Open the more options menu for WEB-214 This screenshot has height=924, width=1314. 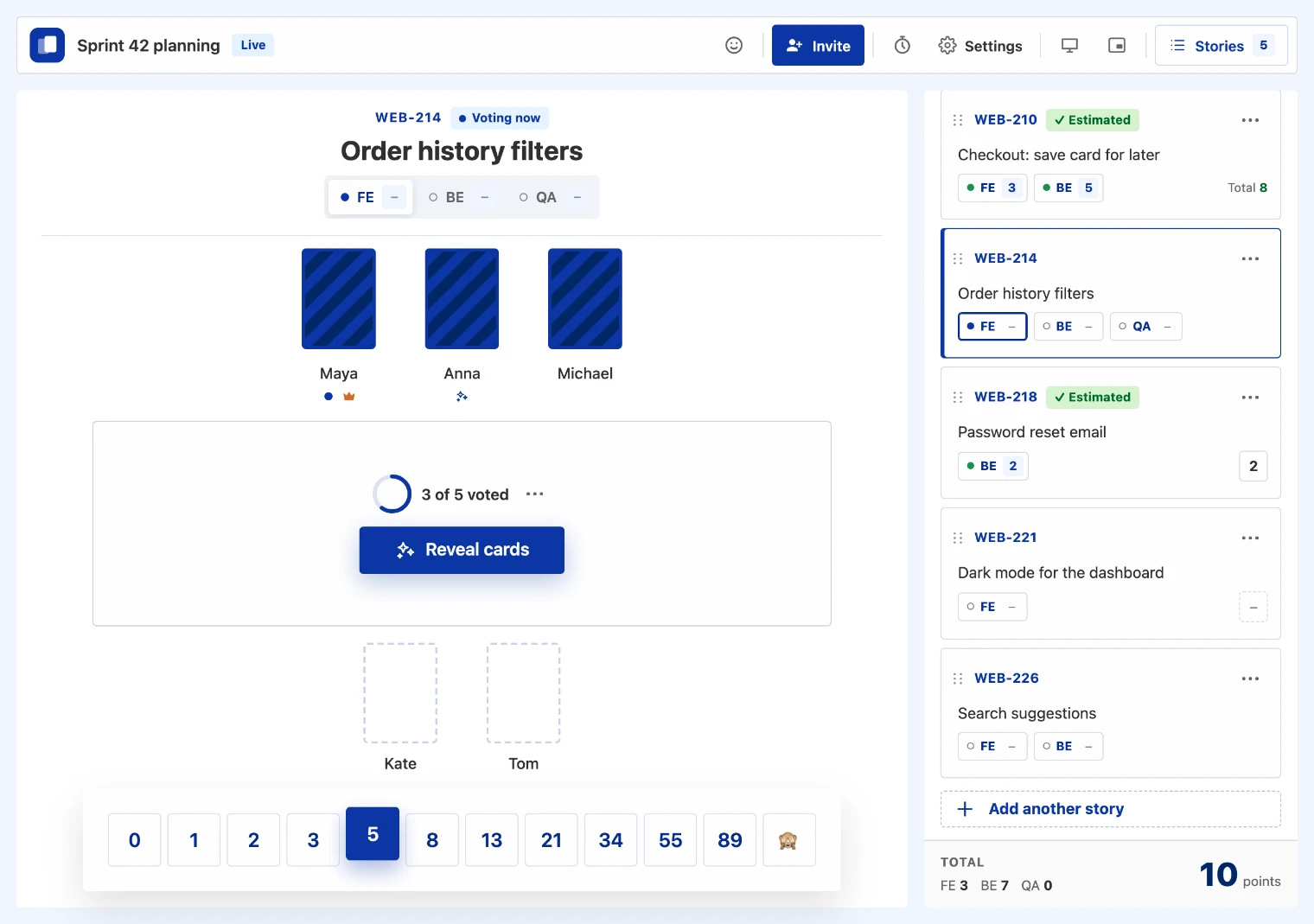coord(1250,258)
